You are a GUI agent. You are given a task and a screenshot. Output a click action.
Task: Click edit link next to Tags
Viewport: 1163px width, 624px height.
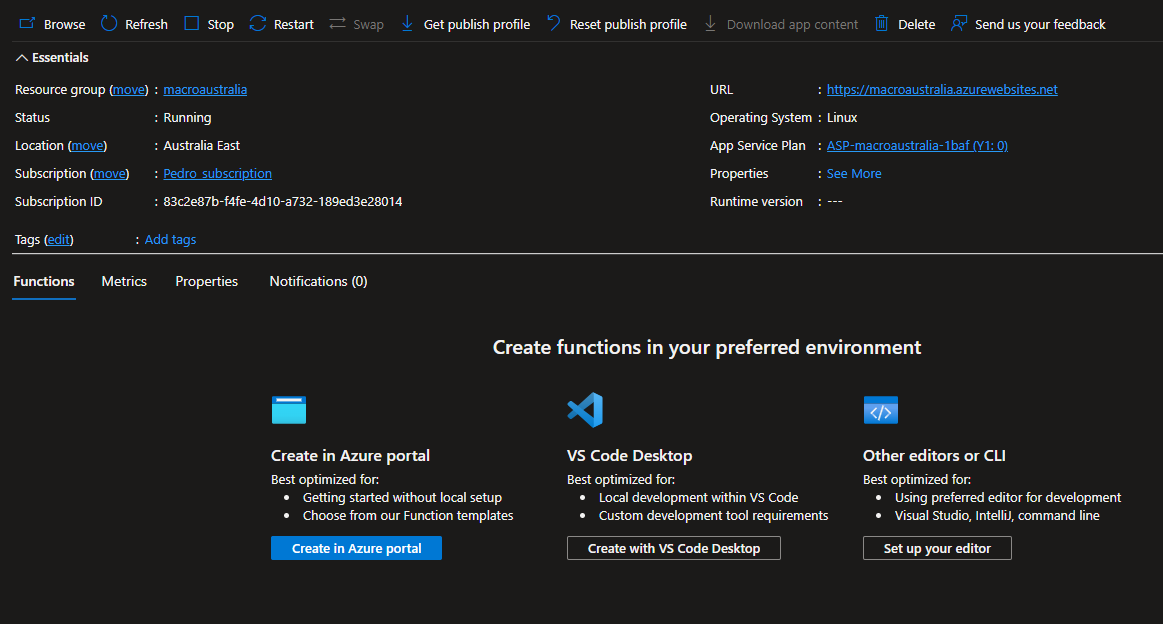point(59,240)
